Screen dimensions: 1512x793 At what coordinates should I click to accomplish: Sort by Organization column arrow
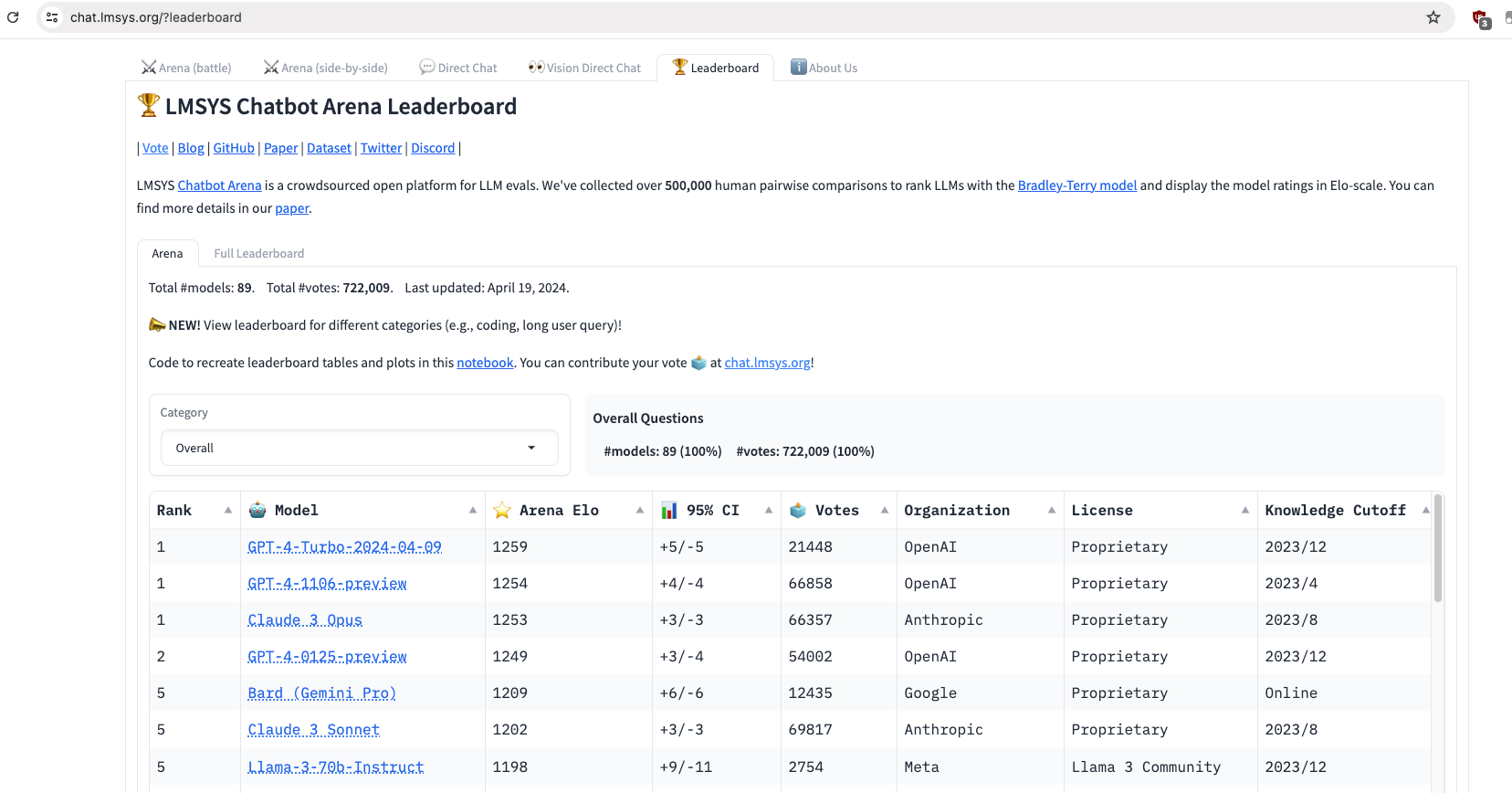[x=1052, y=510]
